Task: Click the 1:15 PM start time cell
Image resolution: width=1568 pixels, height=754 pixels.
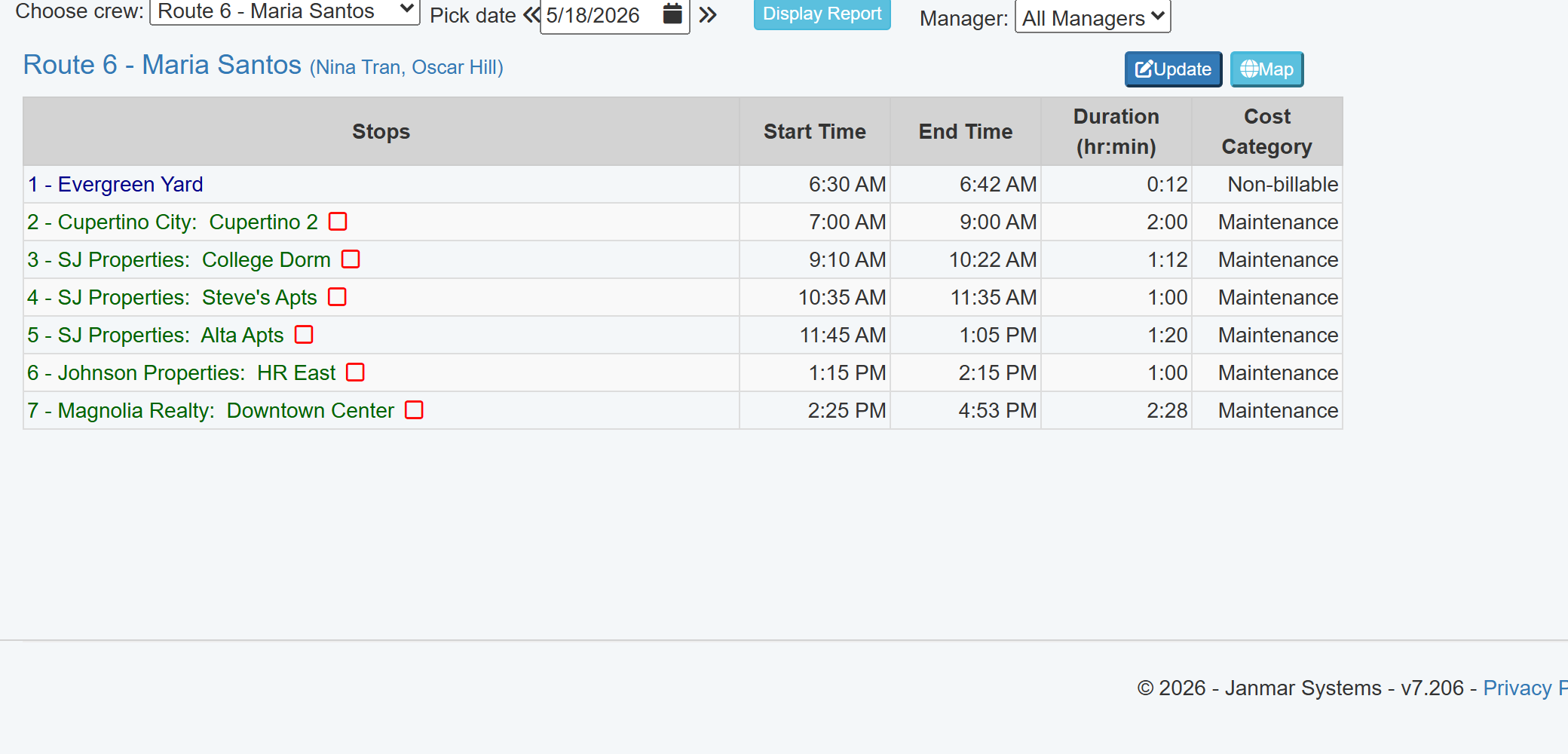Action: [815, 372]
